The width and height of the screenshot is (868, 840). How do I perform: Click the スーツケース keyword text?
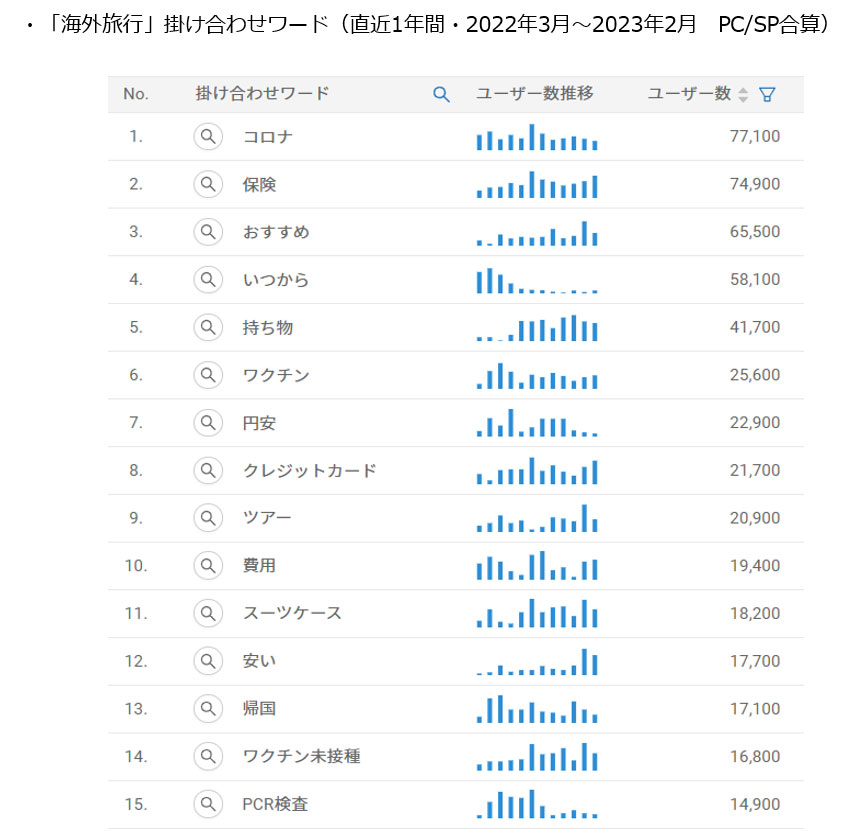coord(292,613)
